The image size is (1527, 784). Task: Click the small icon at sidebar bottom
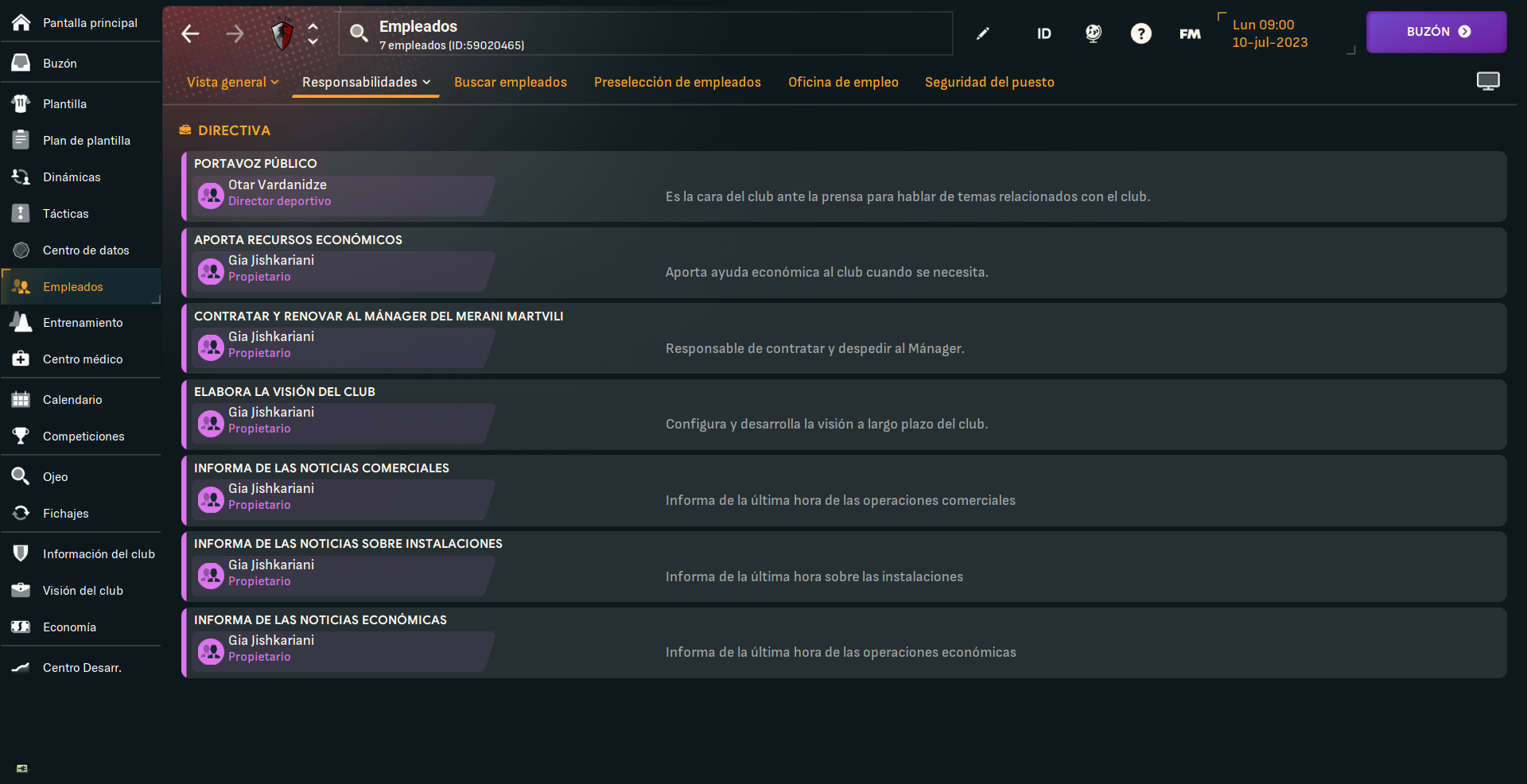click(x=22, y=768)
